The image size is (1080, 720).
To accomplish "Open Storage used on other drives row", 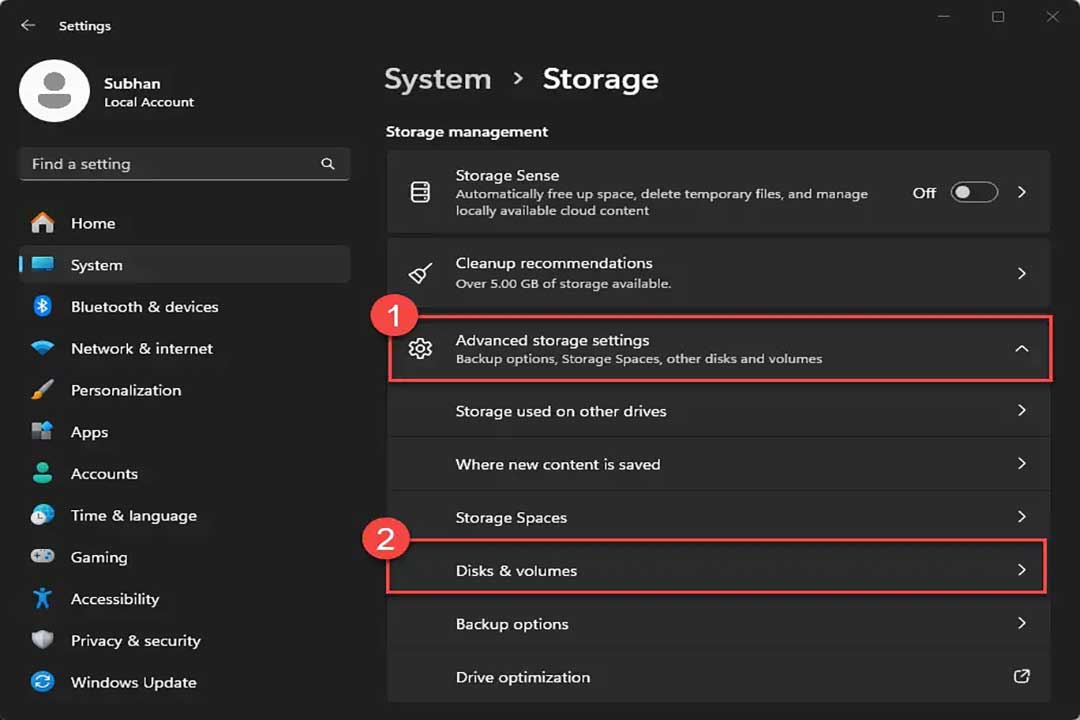I will tap(718, 411).
